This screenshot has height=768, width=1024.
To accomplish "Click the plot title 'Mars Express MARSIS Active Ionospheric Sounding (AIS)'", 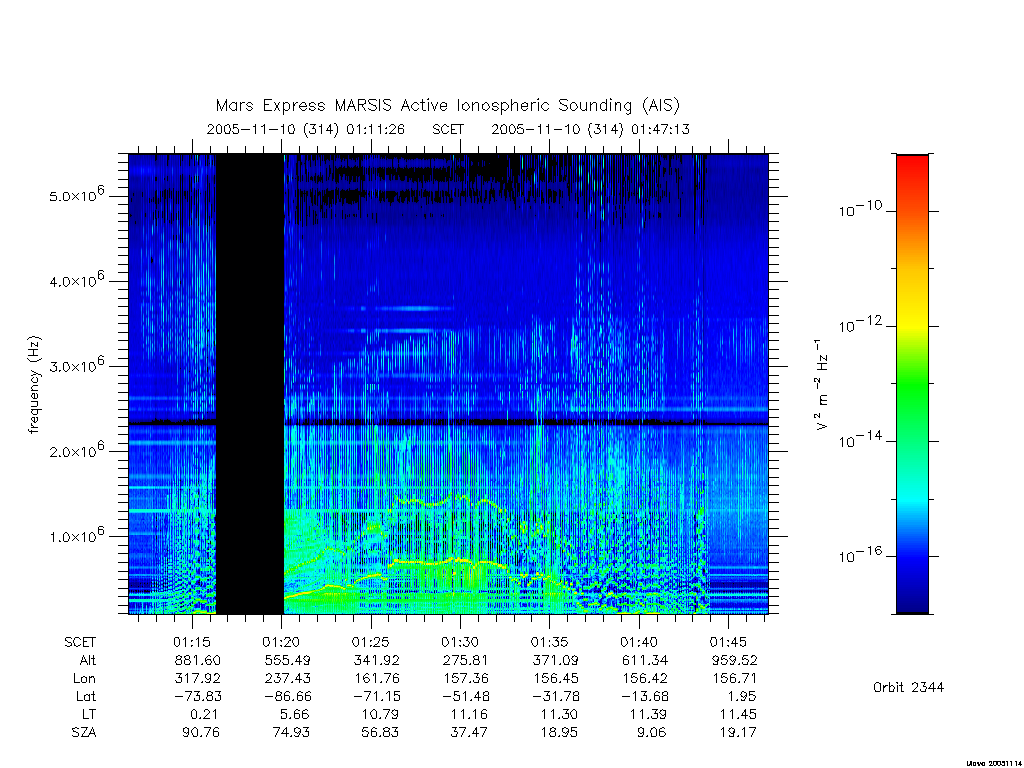I will pyautogui.click(x=447, y=106).
